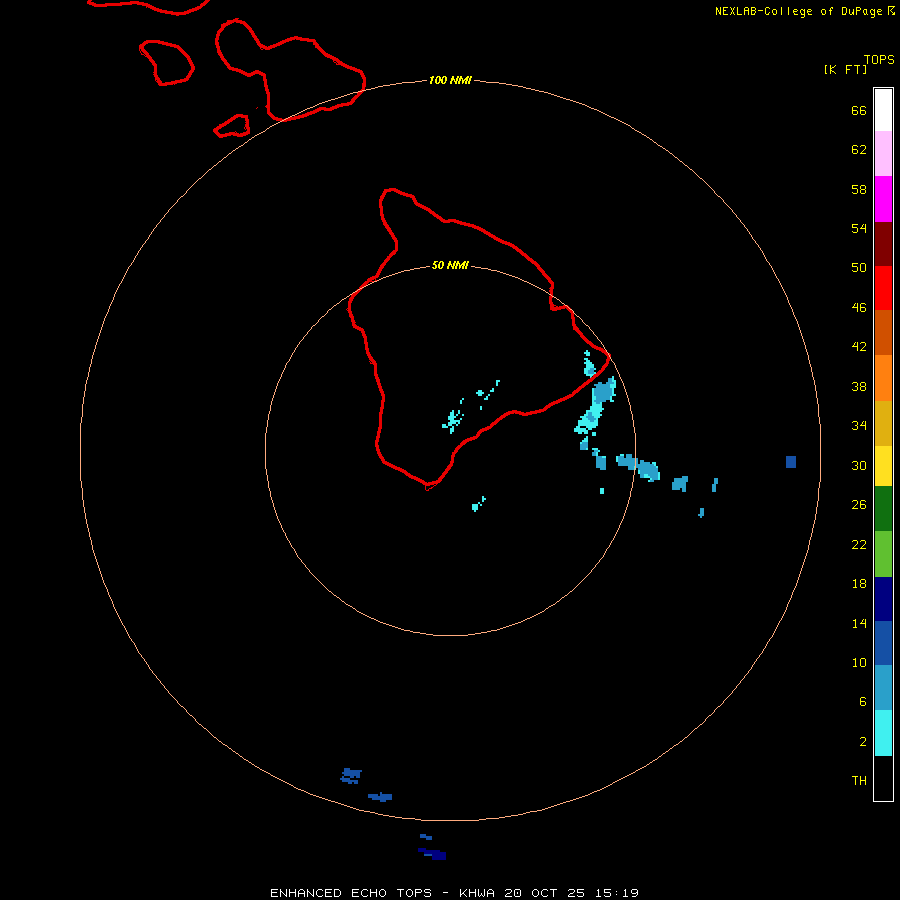Click the legend value '66'

click(x=859, y=111)
